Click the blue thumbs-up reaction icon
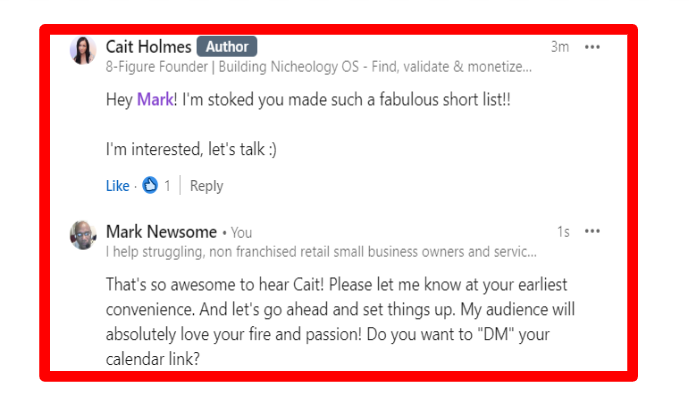This screenshot has width=690, height=406. pos(150,185)
